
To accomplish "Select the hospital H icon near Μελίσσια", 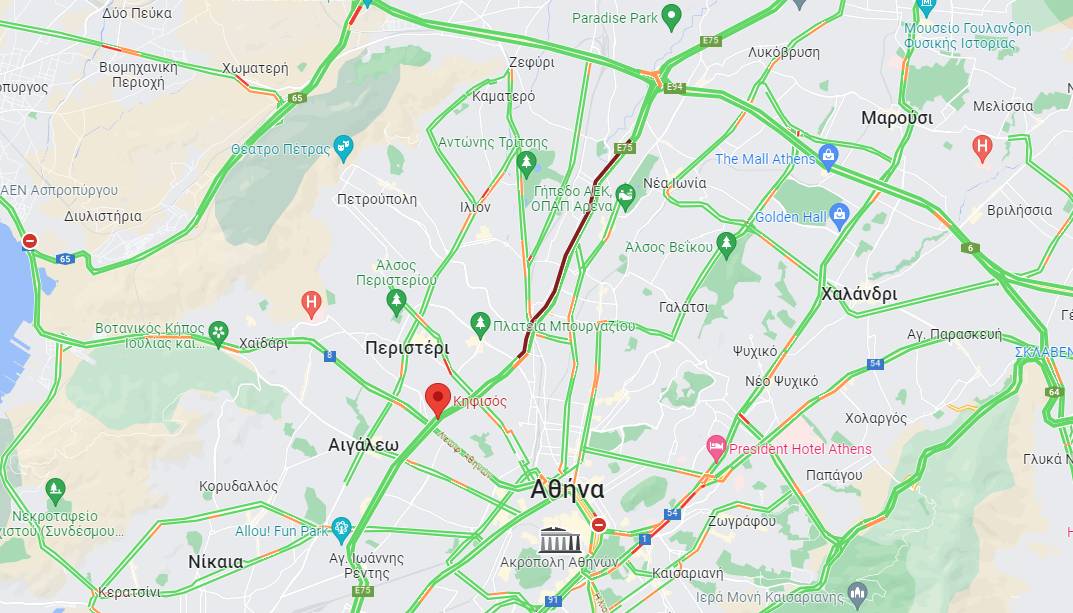I will (x=982, y=148).
